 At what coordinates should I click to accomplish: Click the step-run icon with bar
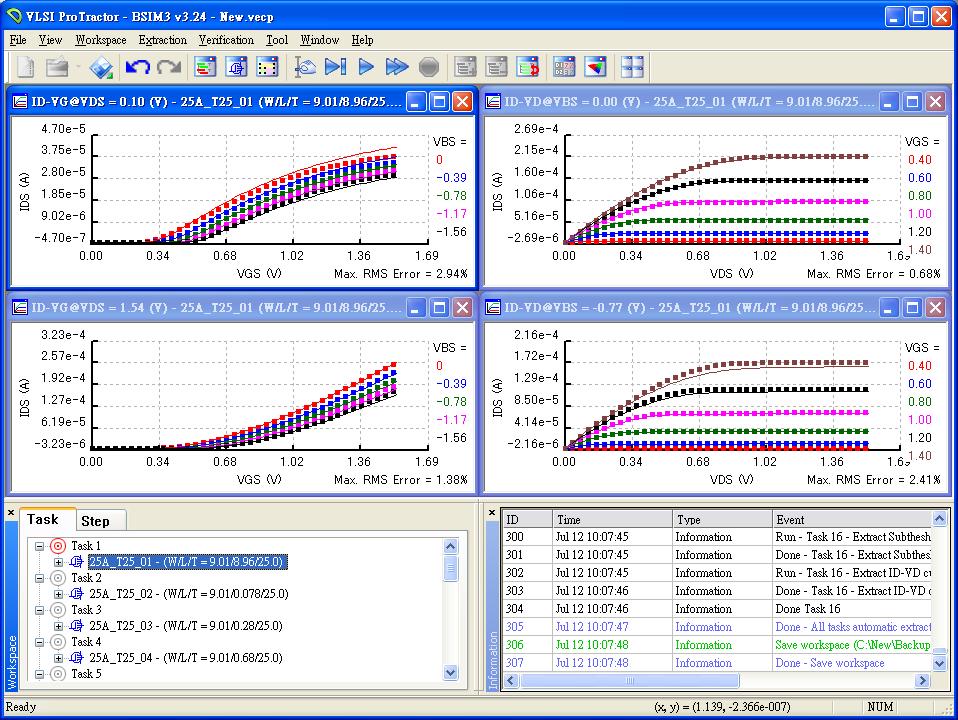[x=336, y=67]
